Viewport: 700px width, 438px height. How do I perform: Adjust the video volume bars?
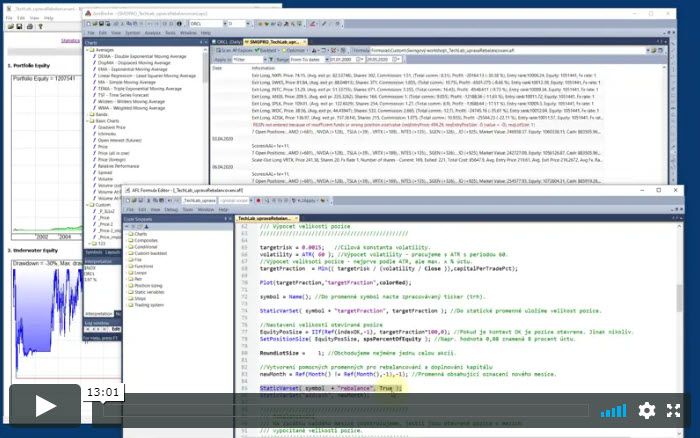[x=612, y=410]
